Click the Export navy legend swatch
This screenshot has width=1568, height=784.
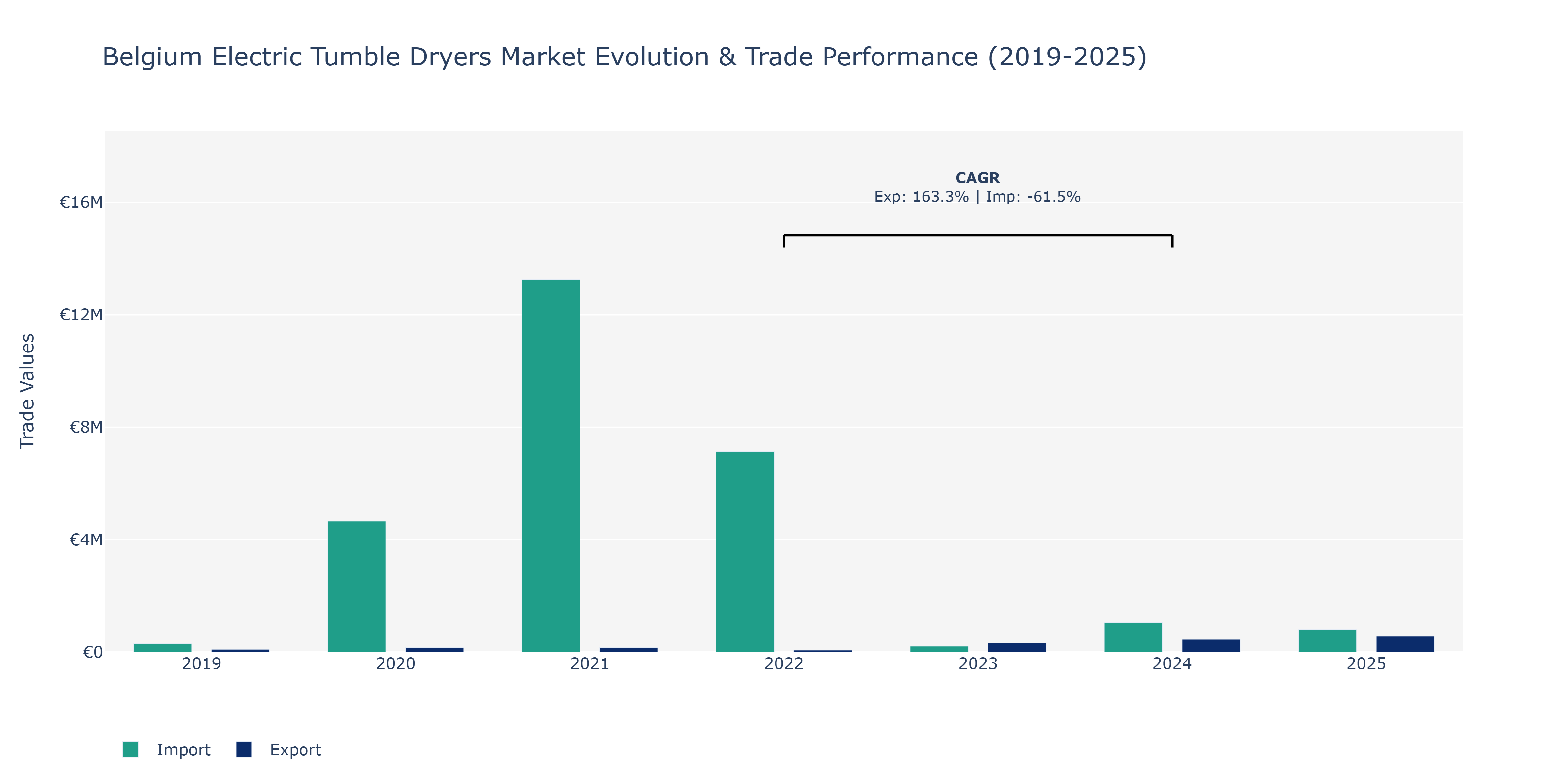(x=243, y=749)
